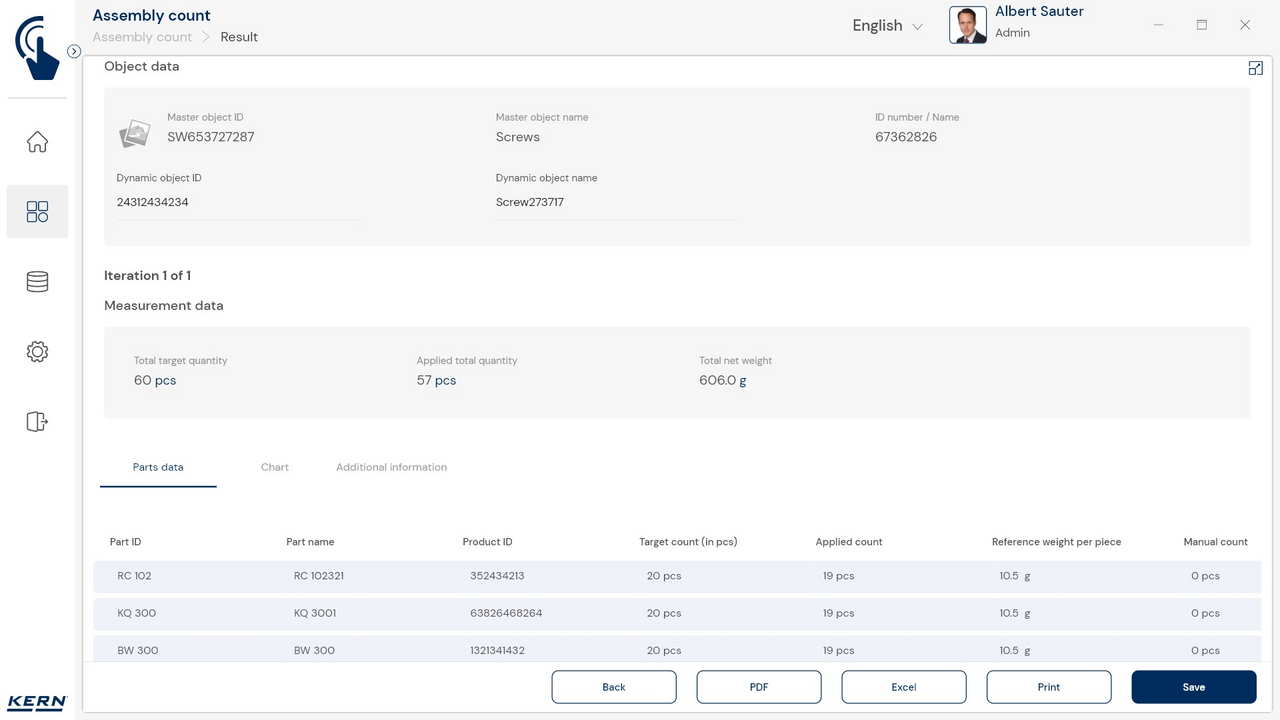Click the logout door icon
Screen dimensions: 1280x720
point(37,421)
